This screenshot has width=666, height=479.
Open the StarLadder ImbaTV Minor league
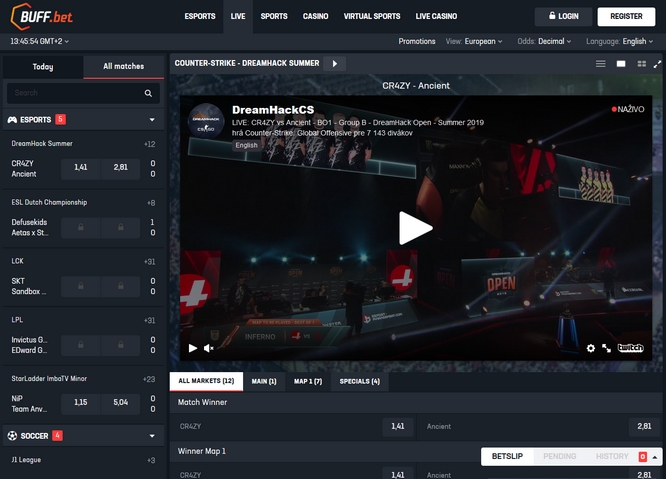click(49, 379)
